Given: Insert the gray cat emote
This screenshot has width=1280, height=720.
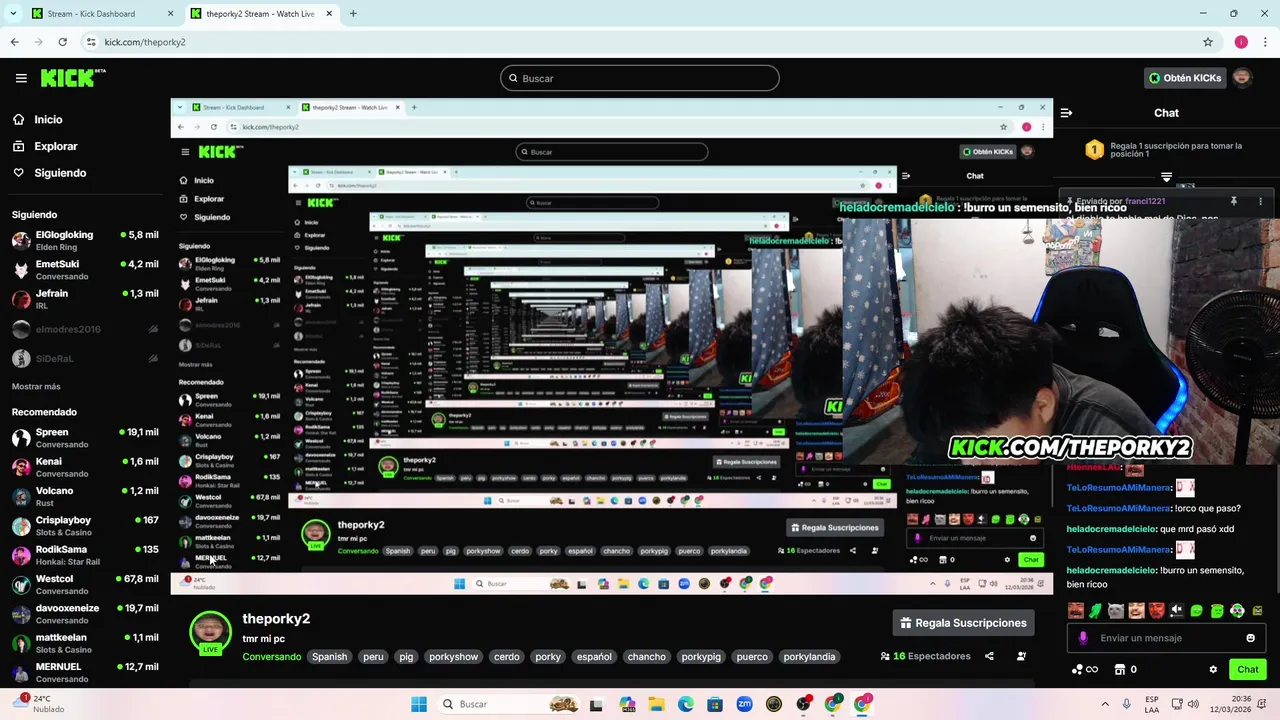Looking at the screenshot, I should pos(1115,611).
